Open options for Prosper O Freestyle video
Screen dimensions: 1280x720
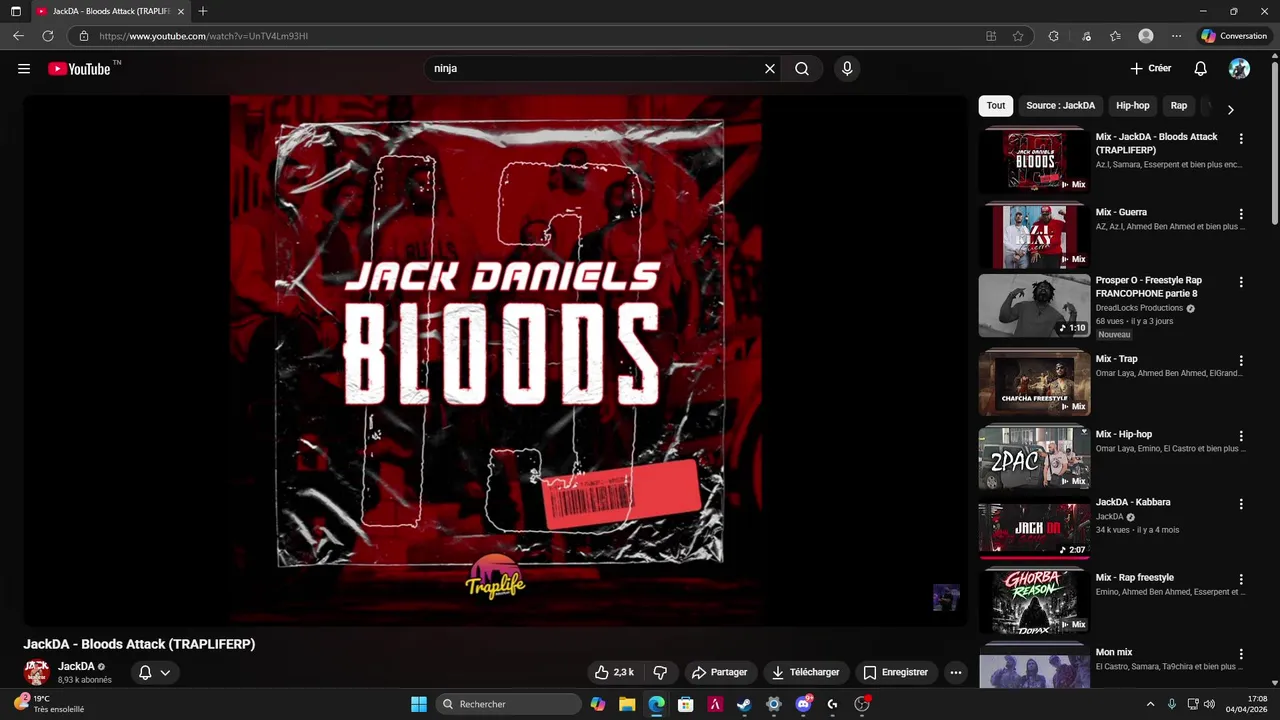pyautogui.click(x=1241, y=282)
